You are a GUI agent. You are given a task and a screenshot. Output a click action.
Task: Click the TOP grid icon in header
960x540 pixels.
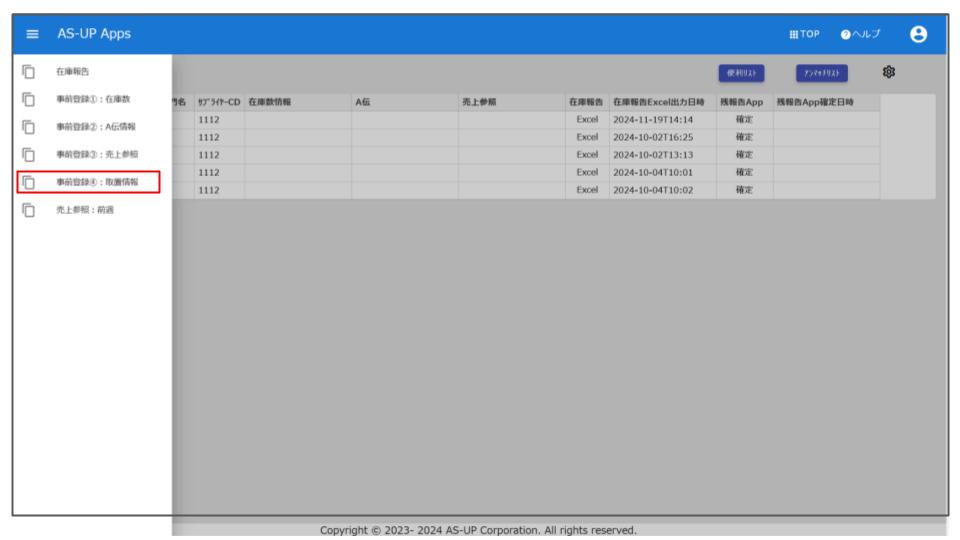(796, 34)
